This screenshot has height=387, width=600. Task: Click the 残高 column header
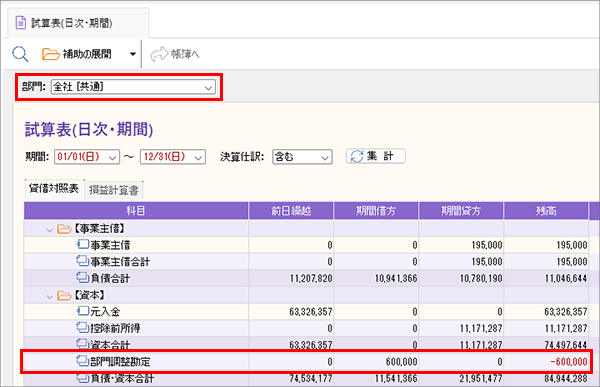tap(546, 211)
